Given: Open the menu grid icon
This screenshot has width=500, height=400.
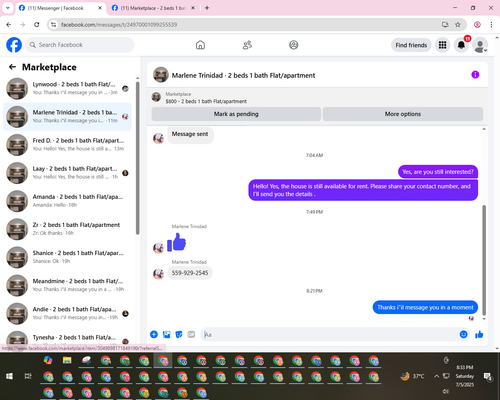Looking at the screenshot, I should click(442, 45).
